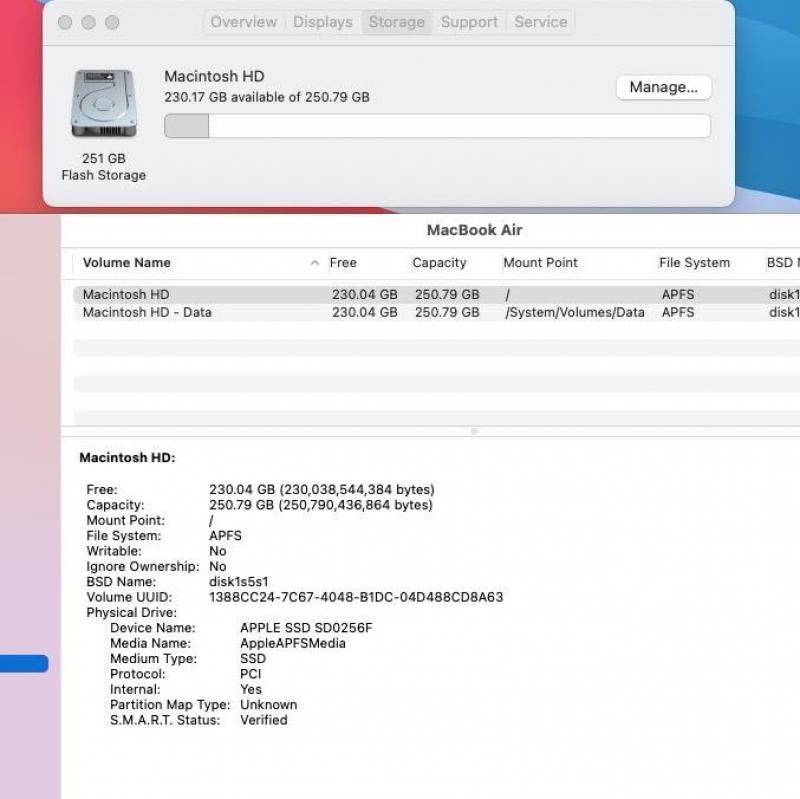Viewport: 800px width, 799px height.
Task: Click the S.M.A.R.T. Status Verified value
Action: [264, 720]
